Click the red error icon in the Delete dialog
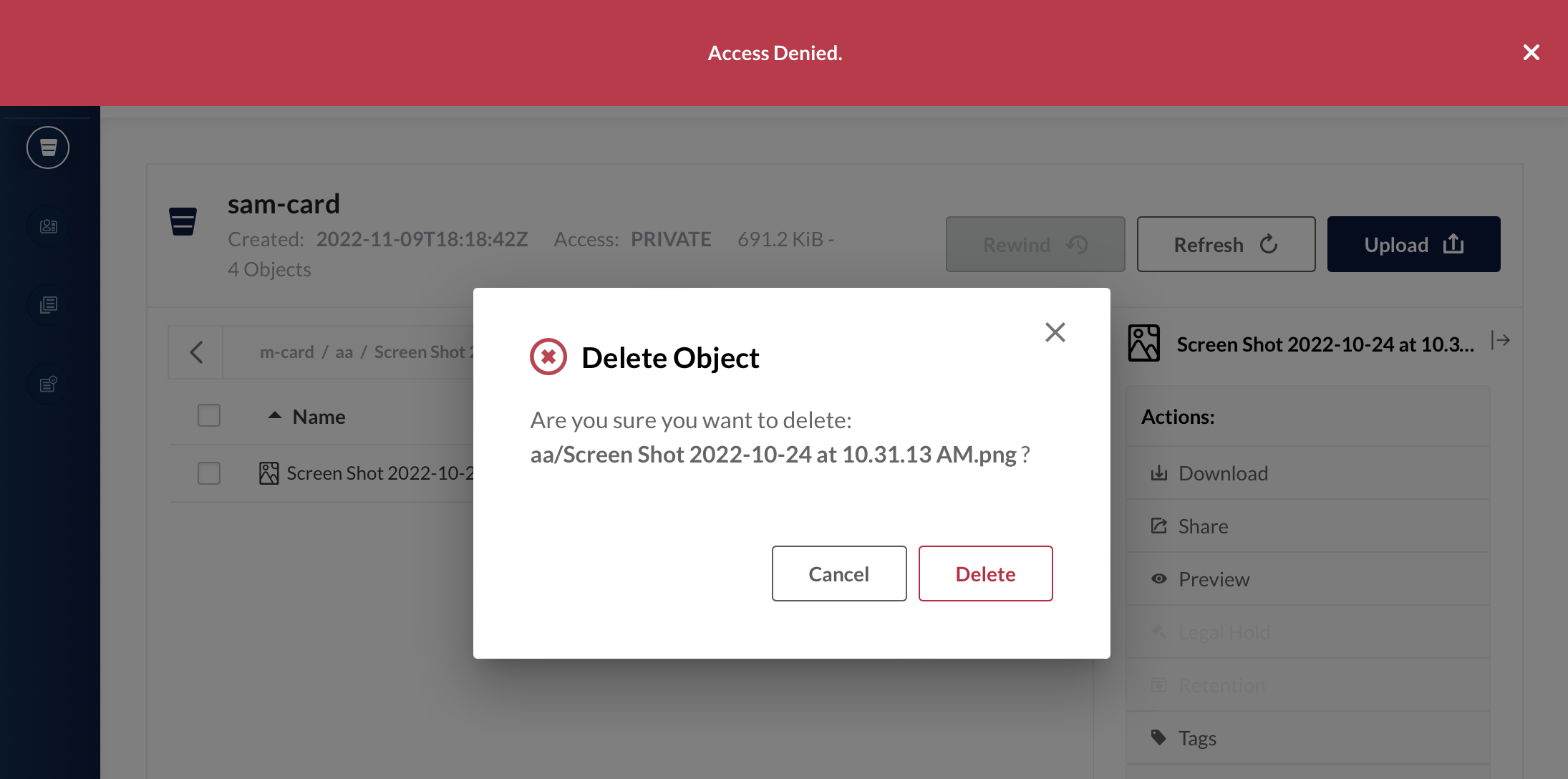This screenshot has height=779, width=1568. tap(548, 357)
